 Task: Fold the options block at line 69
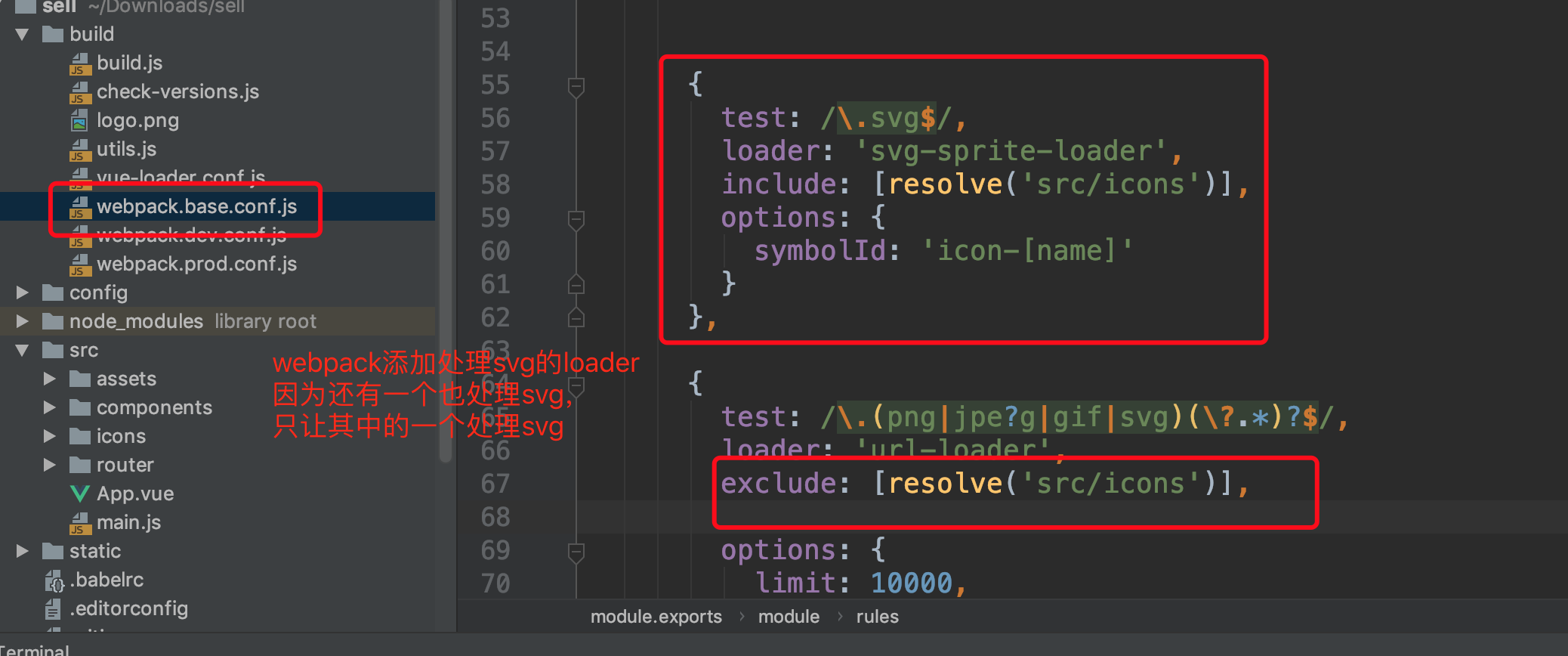pos(576,552)
